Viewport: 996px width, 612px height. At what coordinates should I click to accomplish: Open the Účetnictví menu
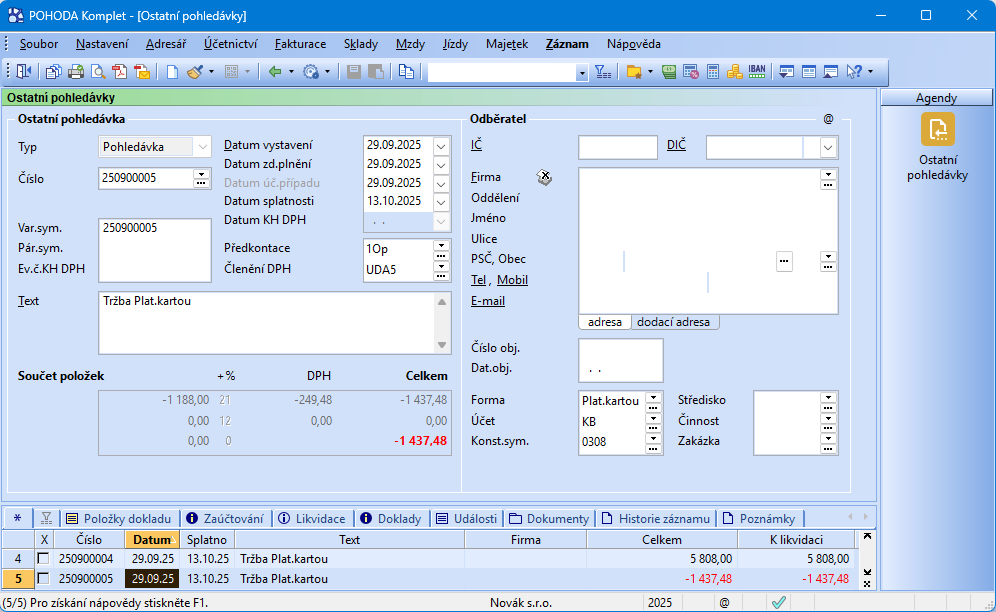231,44
